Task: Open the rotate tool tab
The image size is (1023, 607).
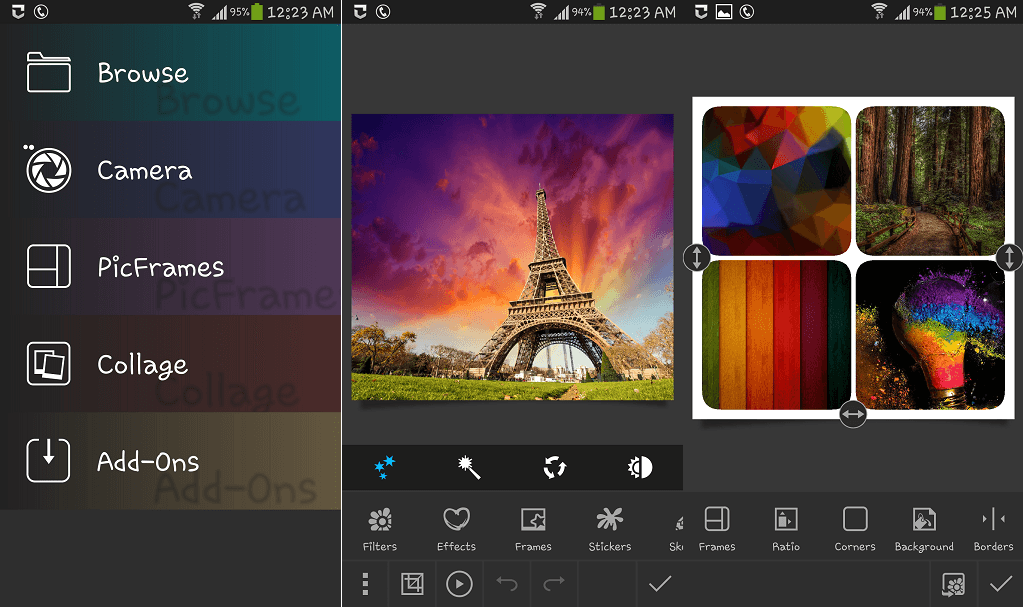Action: [x=553, y=467]
